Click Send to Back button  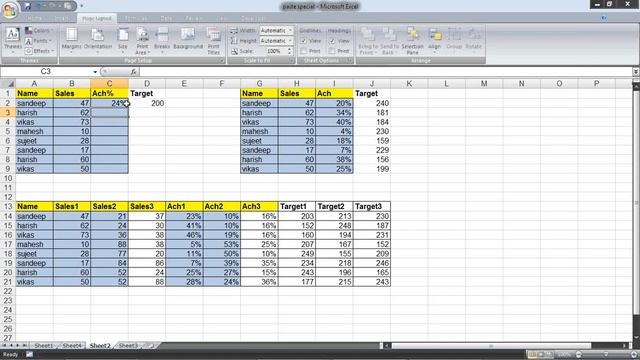389,41
